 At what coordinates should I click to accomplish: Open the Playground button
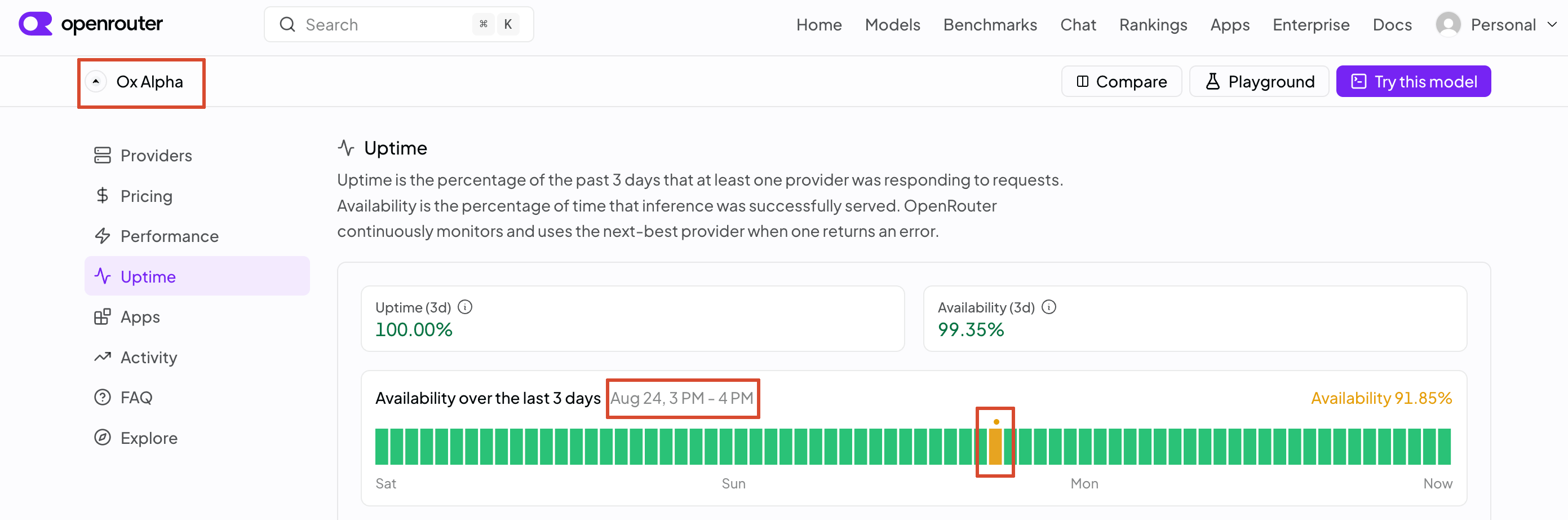[1259, 82]
